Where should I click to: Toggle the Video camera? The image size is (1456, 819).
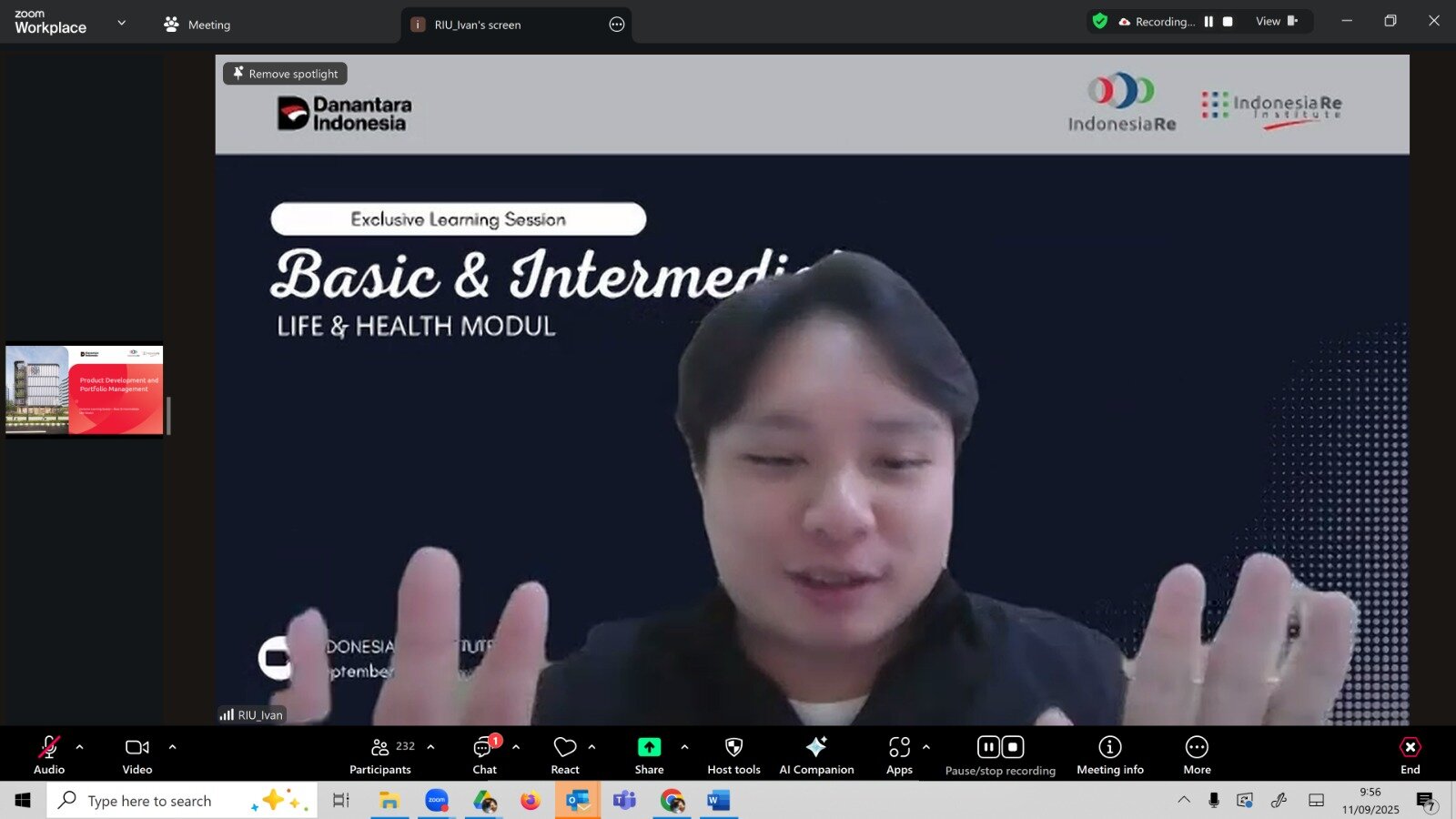[137, 755]
